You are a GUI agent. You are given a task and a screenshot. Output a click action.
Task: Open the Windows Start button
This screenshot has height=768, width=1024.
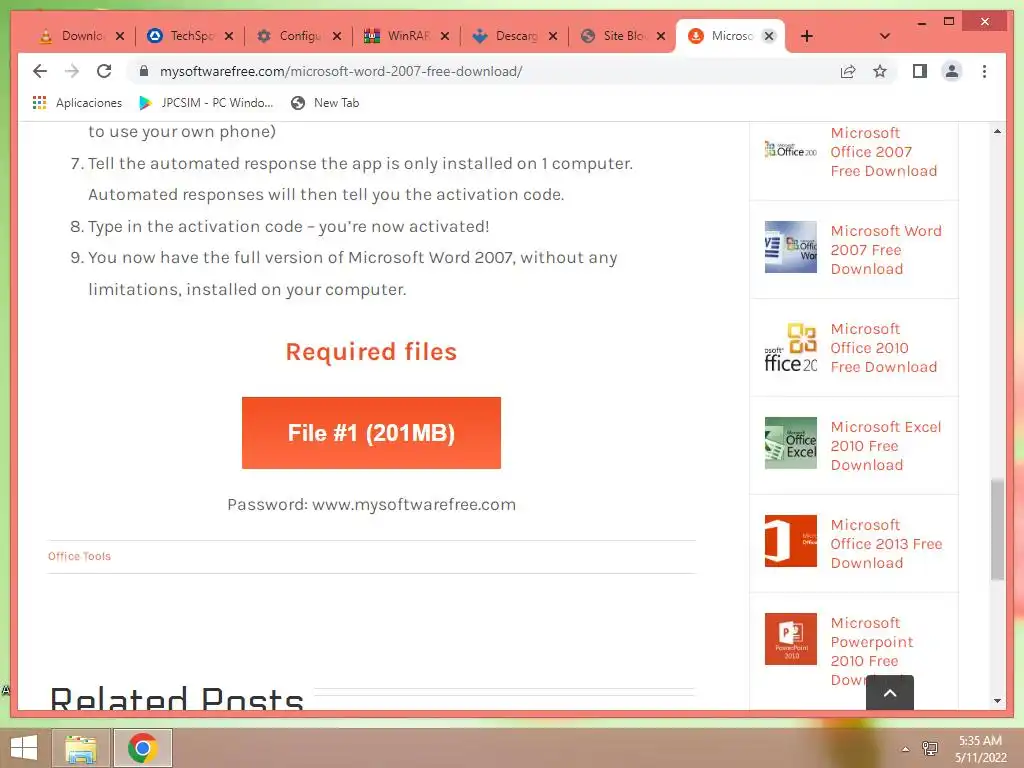(x=24, y=748)
